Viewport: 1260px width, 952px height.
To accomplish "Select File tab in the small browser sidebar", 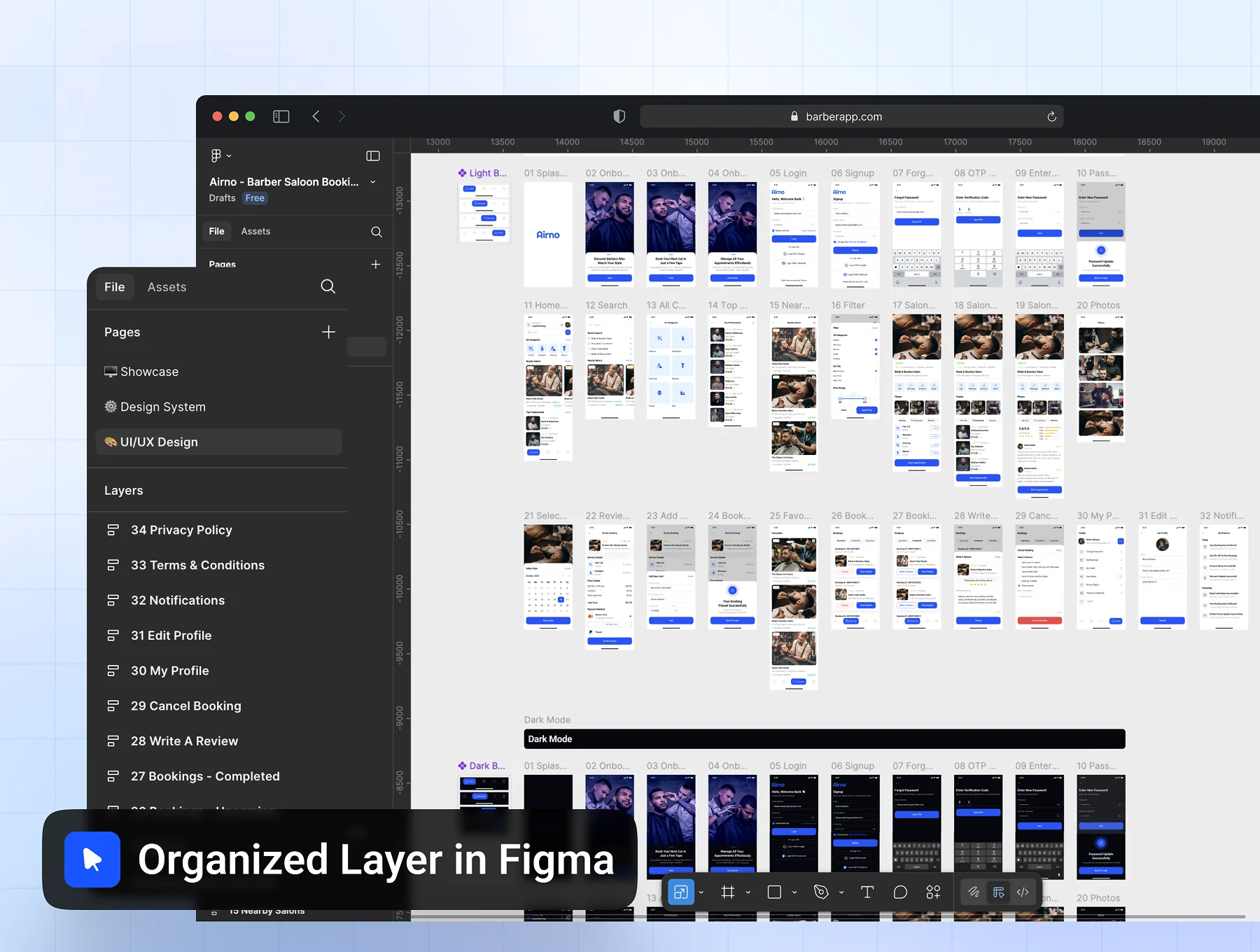I will pyautogui.click(x=216, y=232).
